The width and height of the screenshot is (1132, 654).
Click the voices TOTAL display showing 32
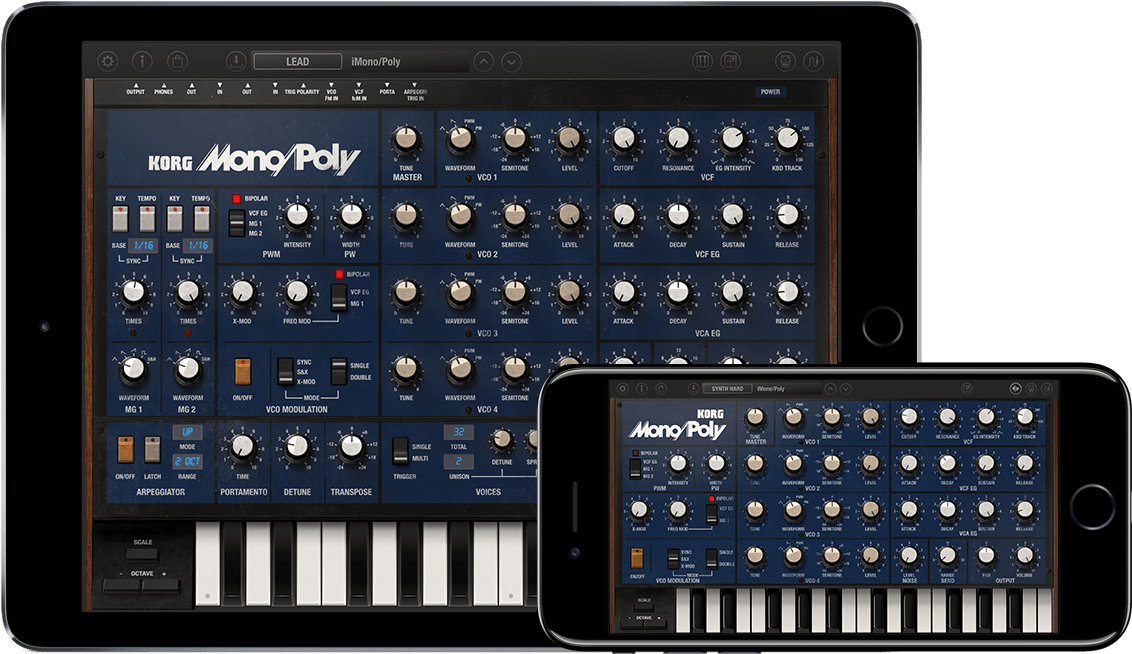(458, 433)
